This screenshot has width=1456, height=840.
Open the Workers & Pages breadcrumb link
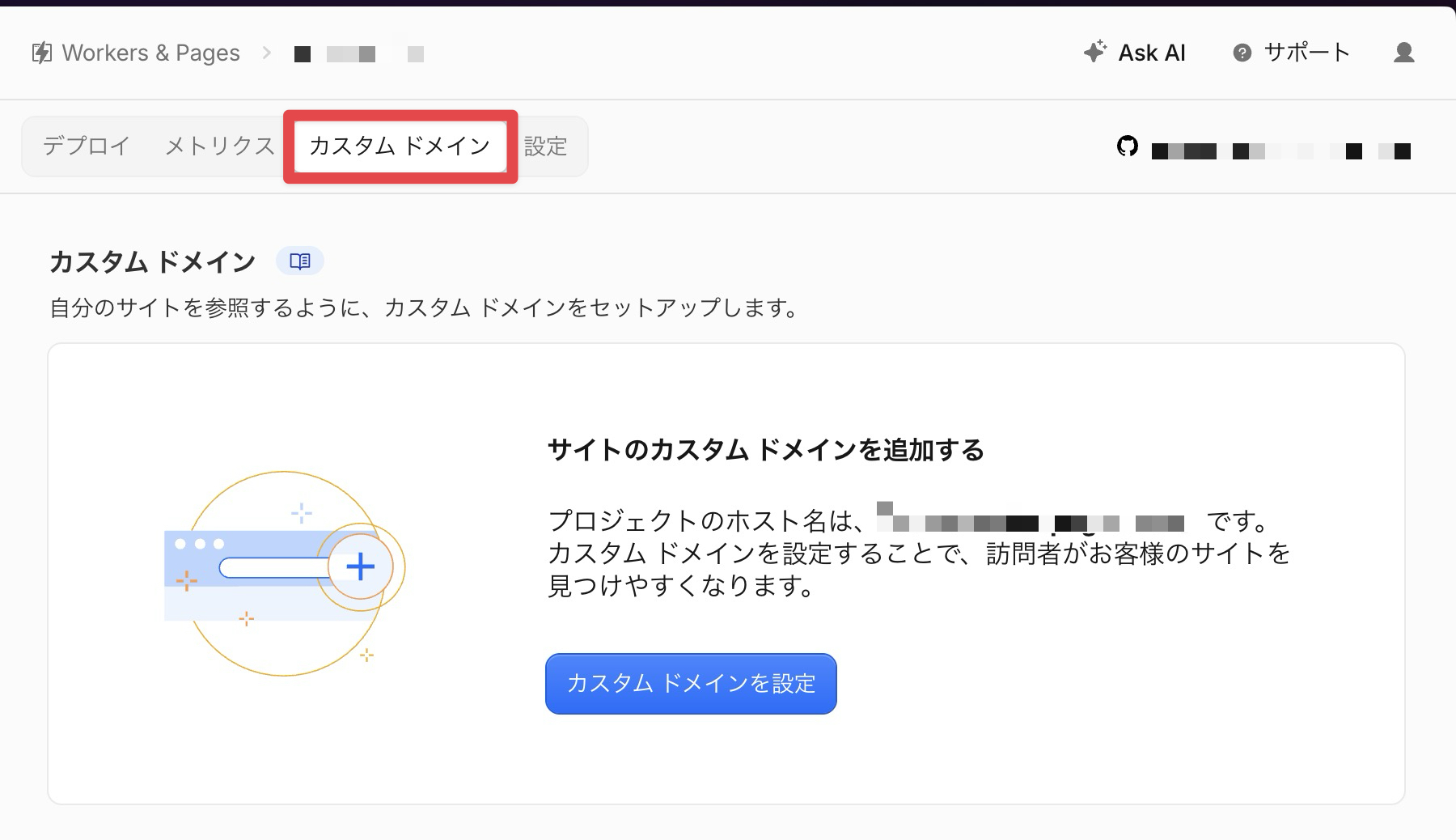tap(150, 53)
